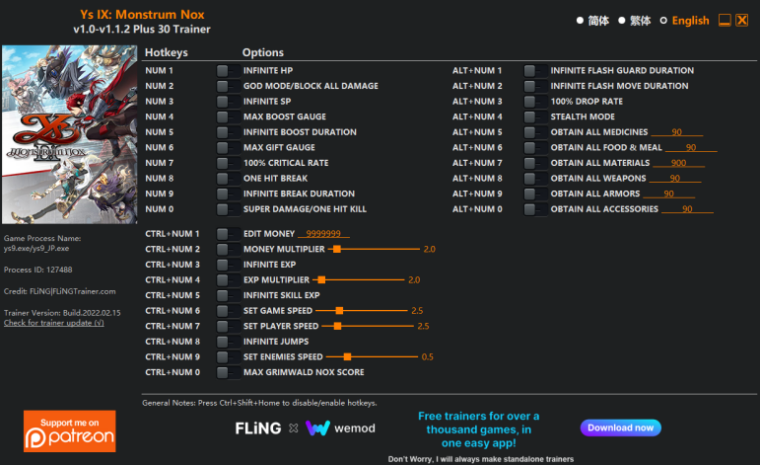Toggle Infinite Flash Guard Duration
760x465 pixels.
[x=535, y=71]
